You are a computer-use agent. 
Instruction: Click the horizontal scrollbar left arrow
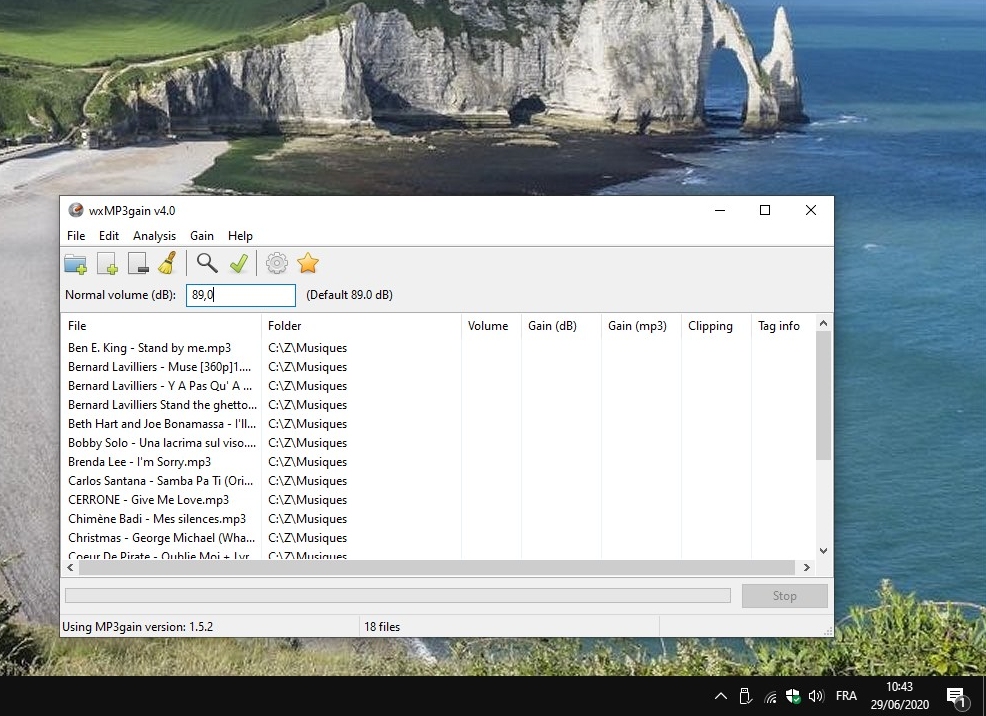click(70, 568)
